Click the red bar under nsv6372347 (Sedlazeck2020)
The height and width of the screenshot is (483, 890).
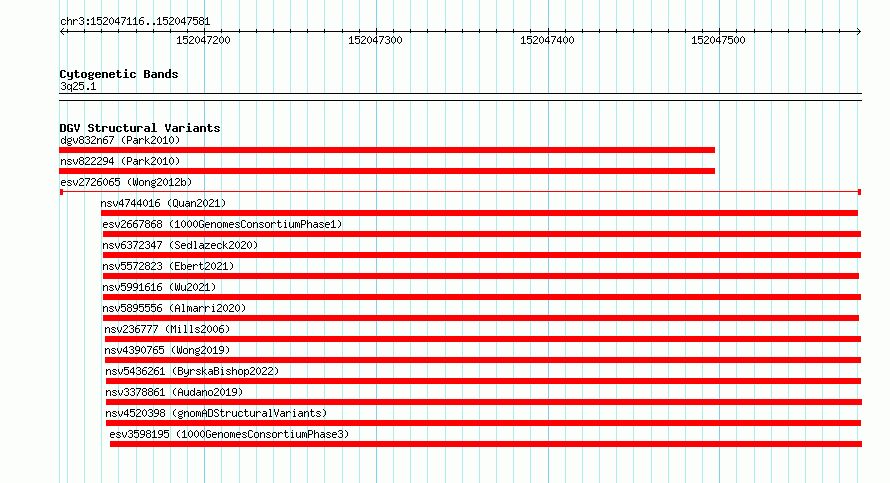click(482, 255)
